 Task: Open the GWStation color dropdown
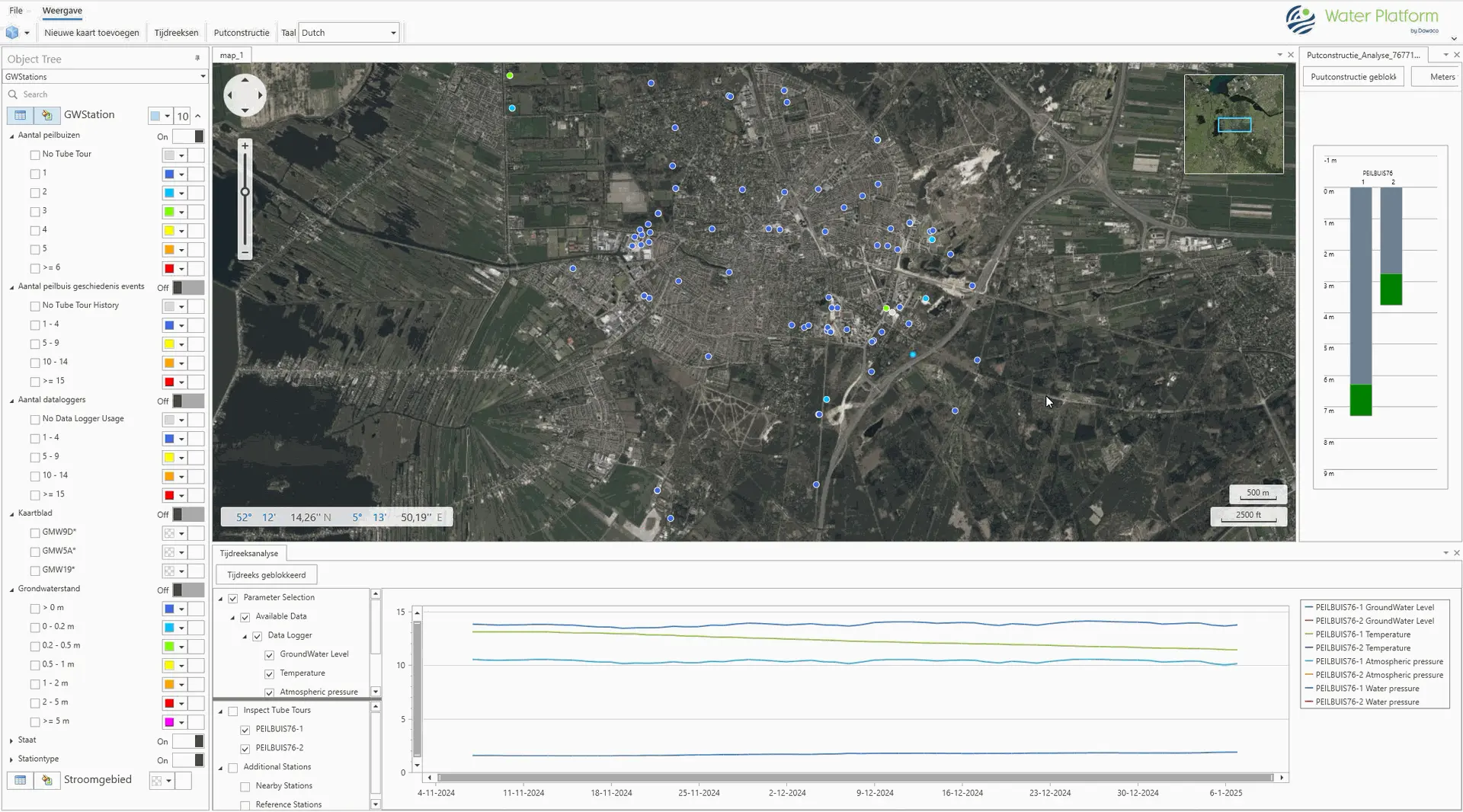point(167,116)
